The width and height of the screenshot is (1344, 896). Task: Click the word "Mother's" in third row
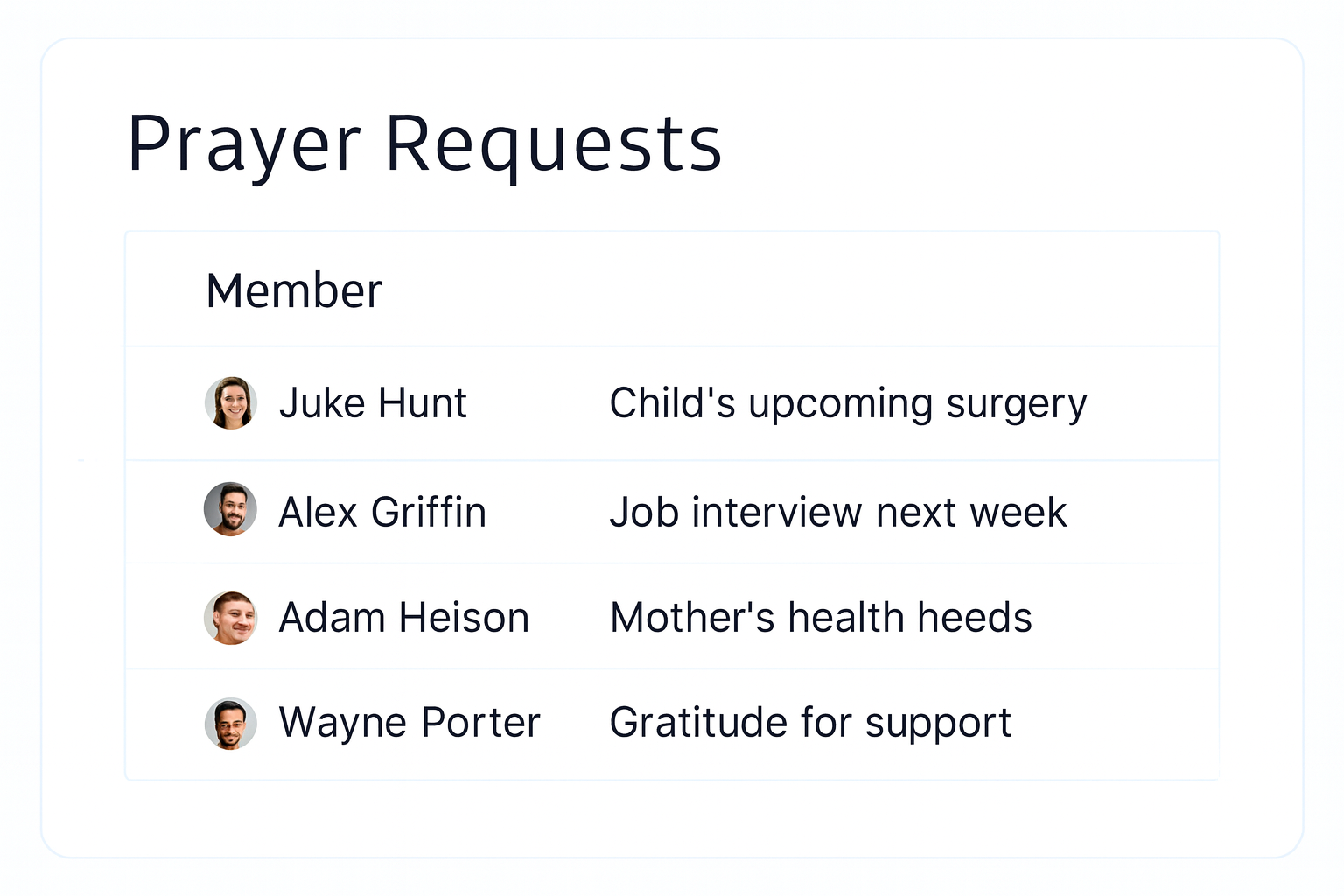click(x=692, y=618)
